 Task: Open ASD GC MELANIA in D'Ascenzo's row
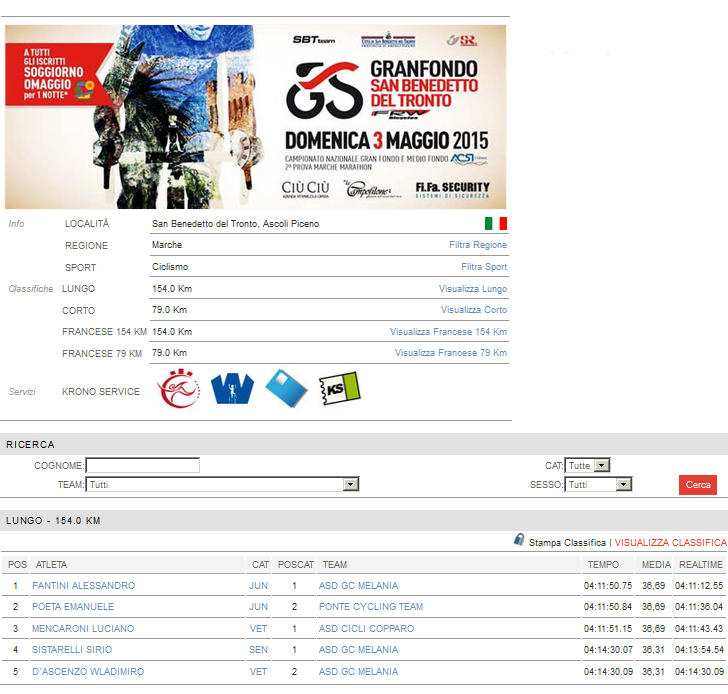click(x=358, y=671)
